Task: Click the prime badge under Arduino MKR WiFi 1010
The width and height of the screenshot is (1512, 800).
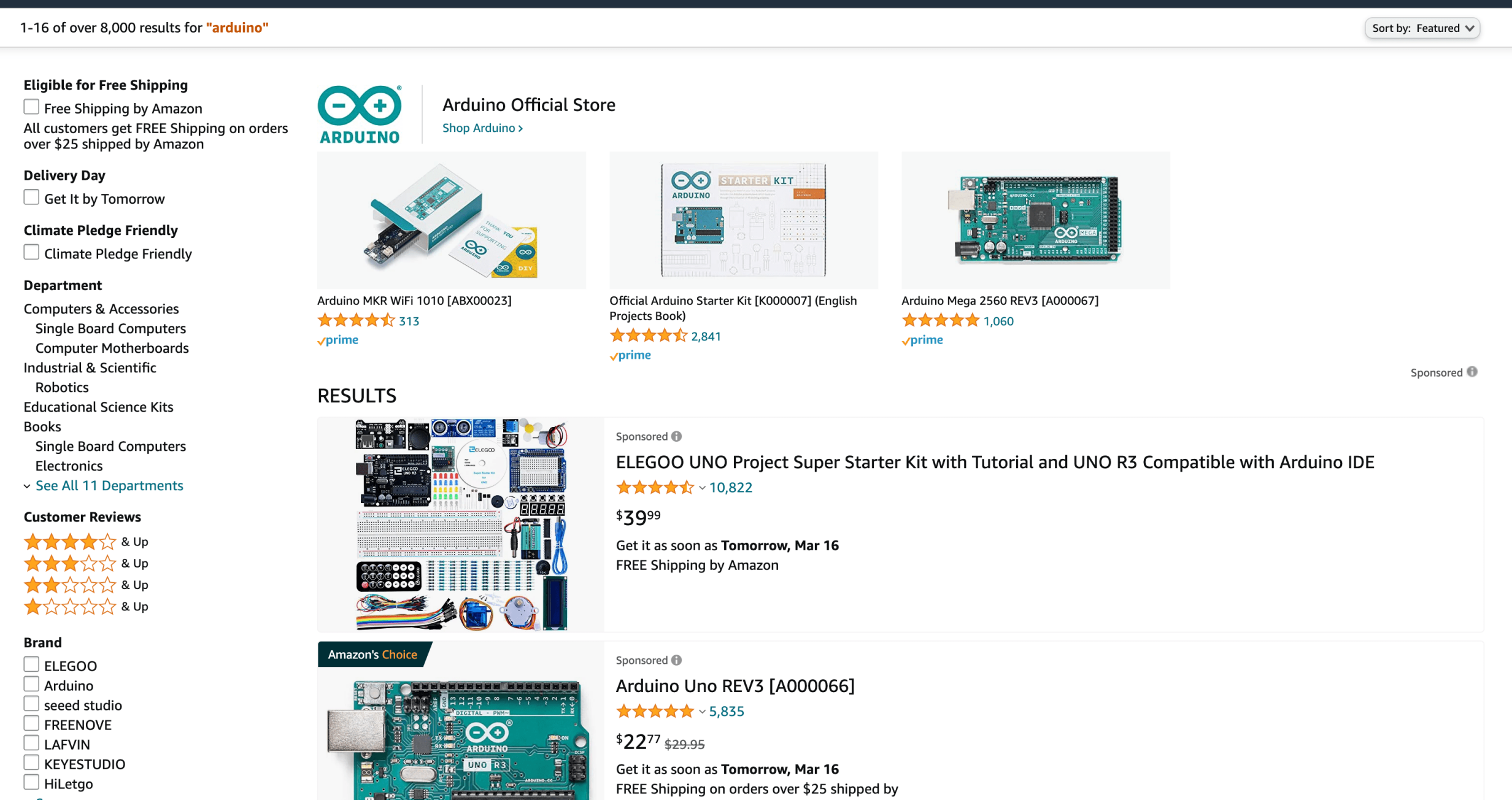Action: 337,340
